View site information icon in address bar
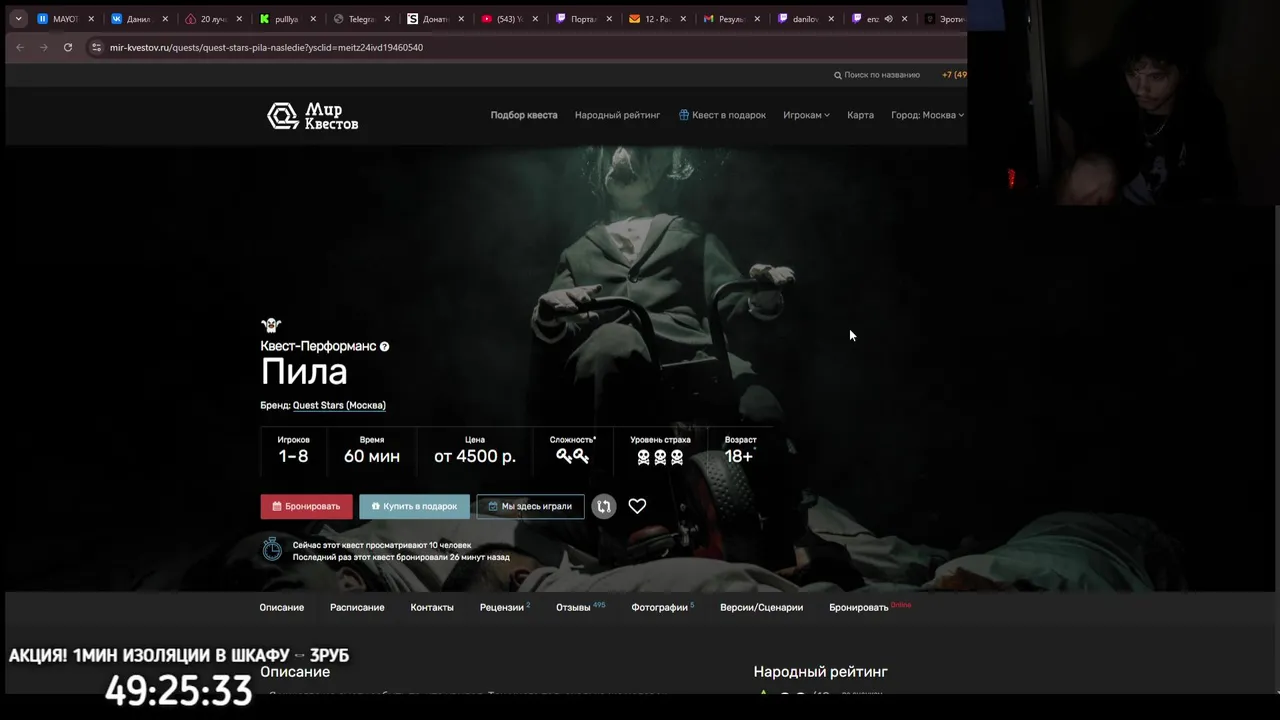1280x720 pixels. click(x=96, y=47)
